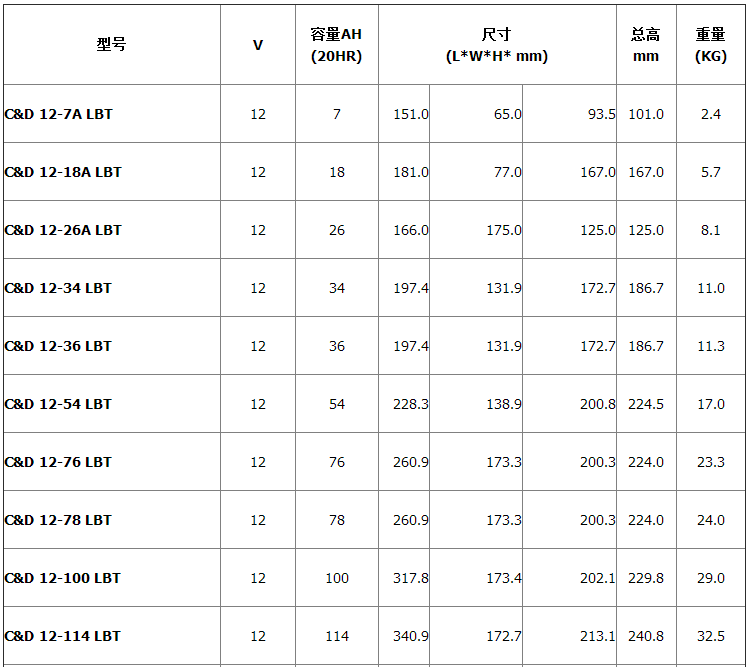The image size is (748, 667).
Task: Select the 32.5 weight value cell
Action: click(711, 636)
